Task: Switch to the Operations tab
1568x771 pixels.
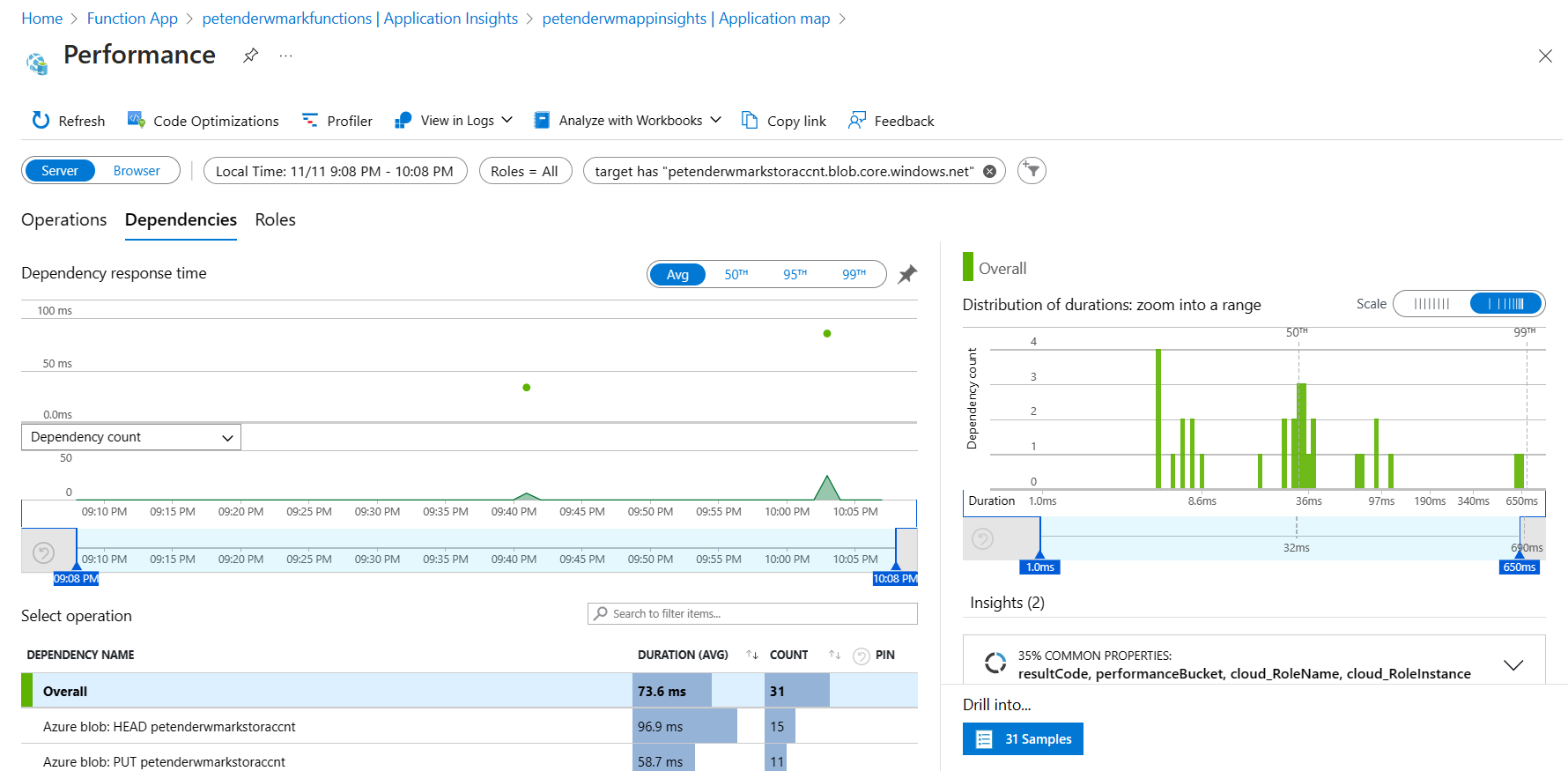Action: click(64, 220)
